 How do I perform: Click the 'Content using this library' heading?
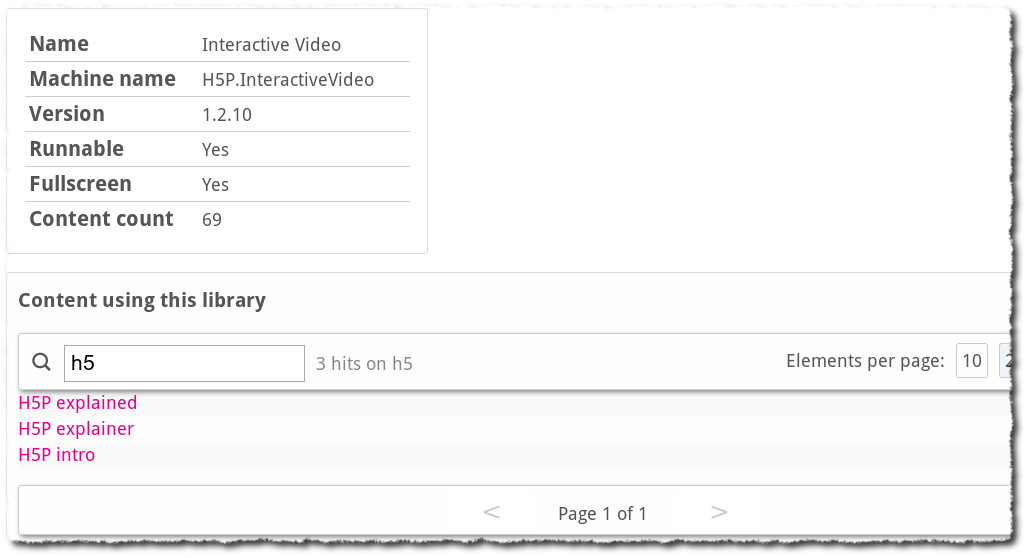[x=142, y=300]
